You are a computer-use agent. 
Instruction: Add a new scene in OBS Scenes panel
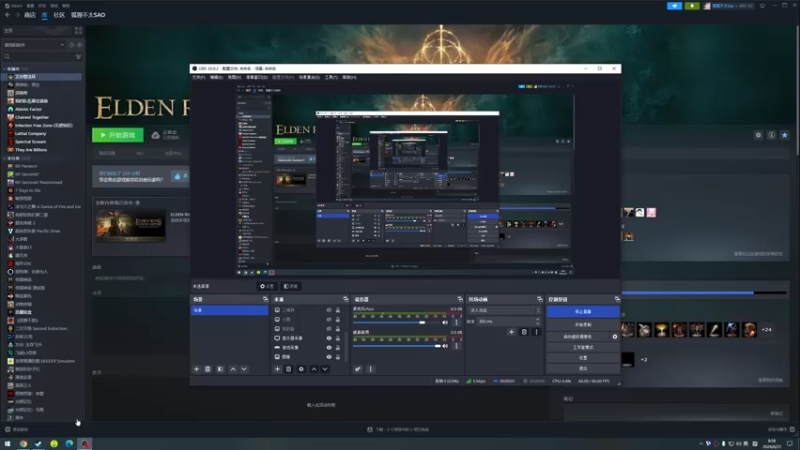pos(196,369)
